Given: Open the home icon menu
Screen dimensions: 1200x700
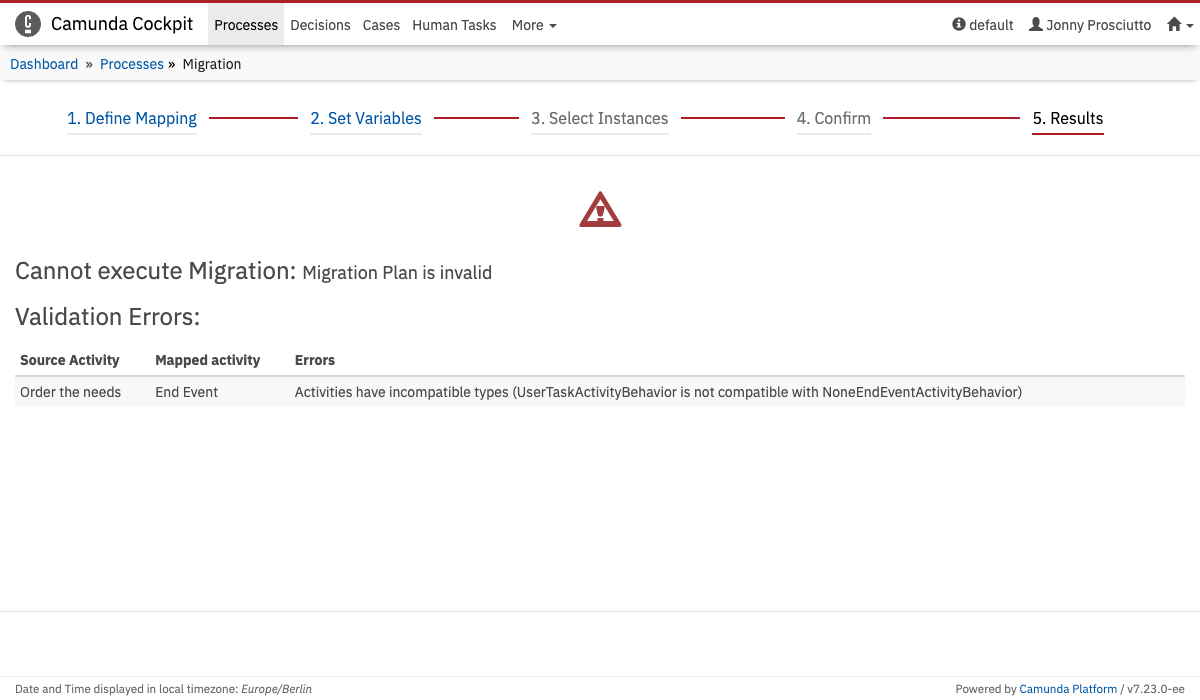Looking at the screenshot, I should click(1179, 25).
